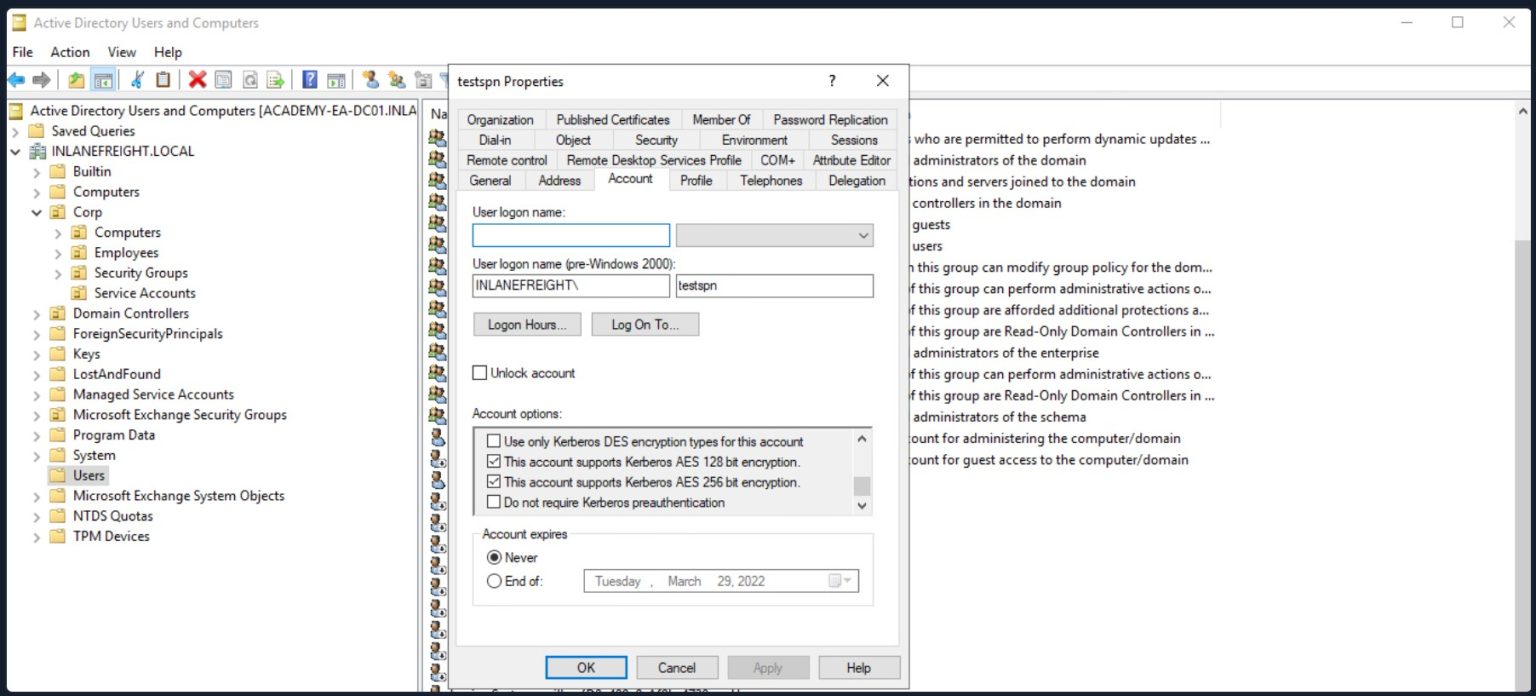This screenshot has height=696, width=1536.
Task: Open Help via blue question mark icon
Action: point(310,80)
